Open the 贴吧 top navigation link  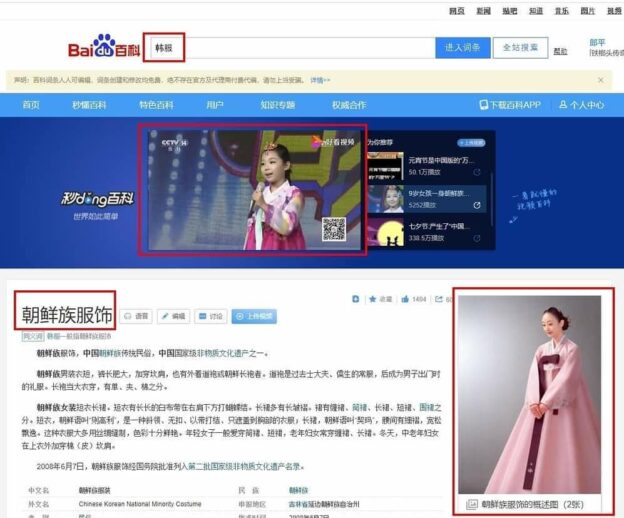(x=509, y=11)
